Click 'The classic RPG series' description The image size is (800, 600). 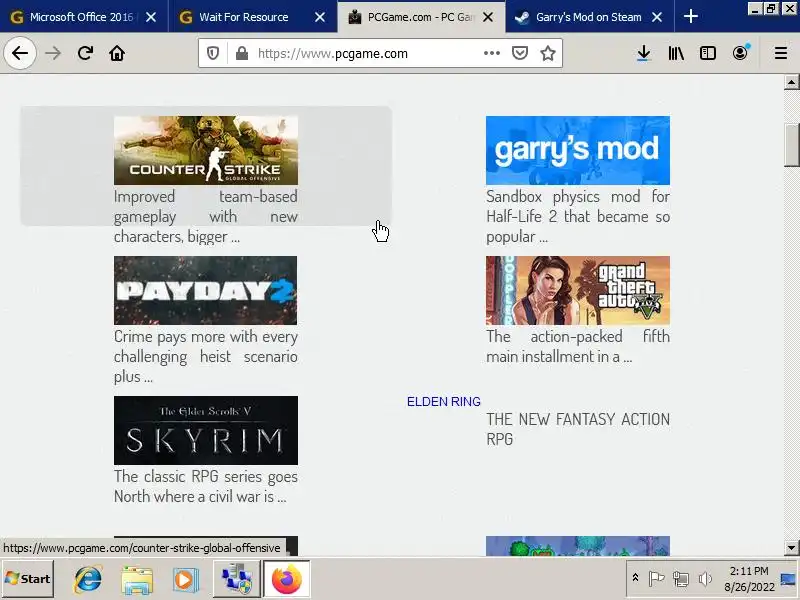pyautogui.click(x=206, y=486)
